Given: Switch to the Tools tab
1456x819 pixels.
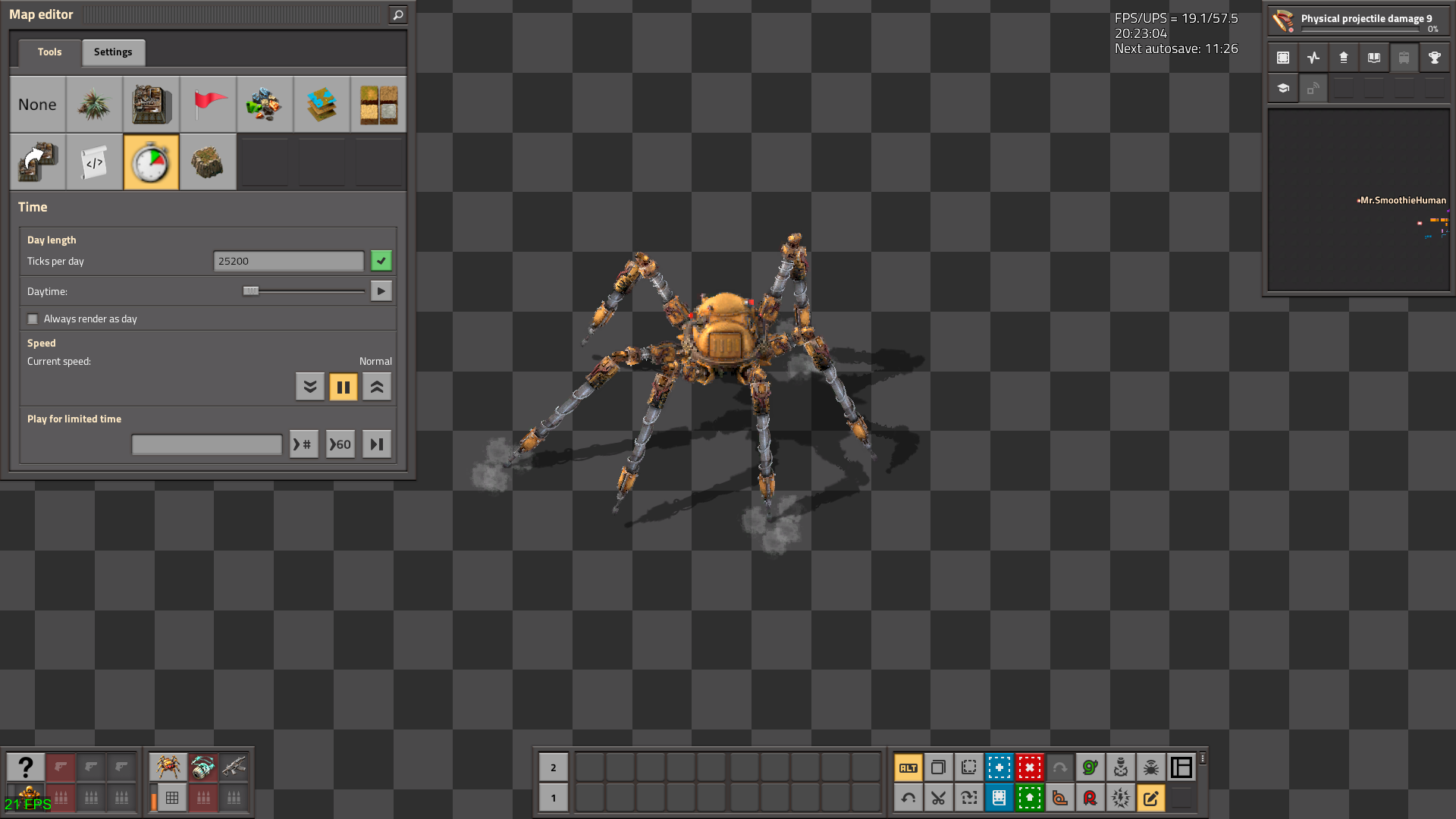Looking at the screenshot, I should 49,52.
